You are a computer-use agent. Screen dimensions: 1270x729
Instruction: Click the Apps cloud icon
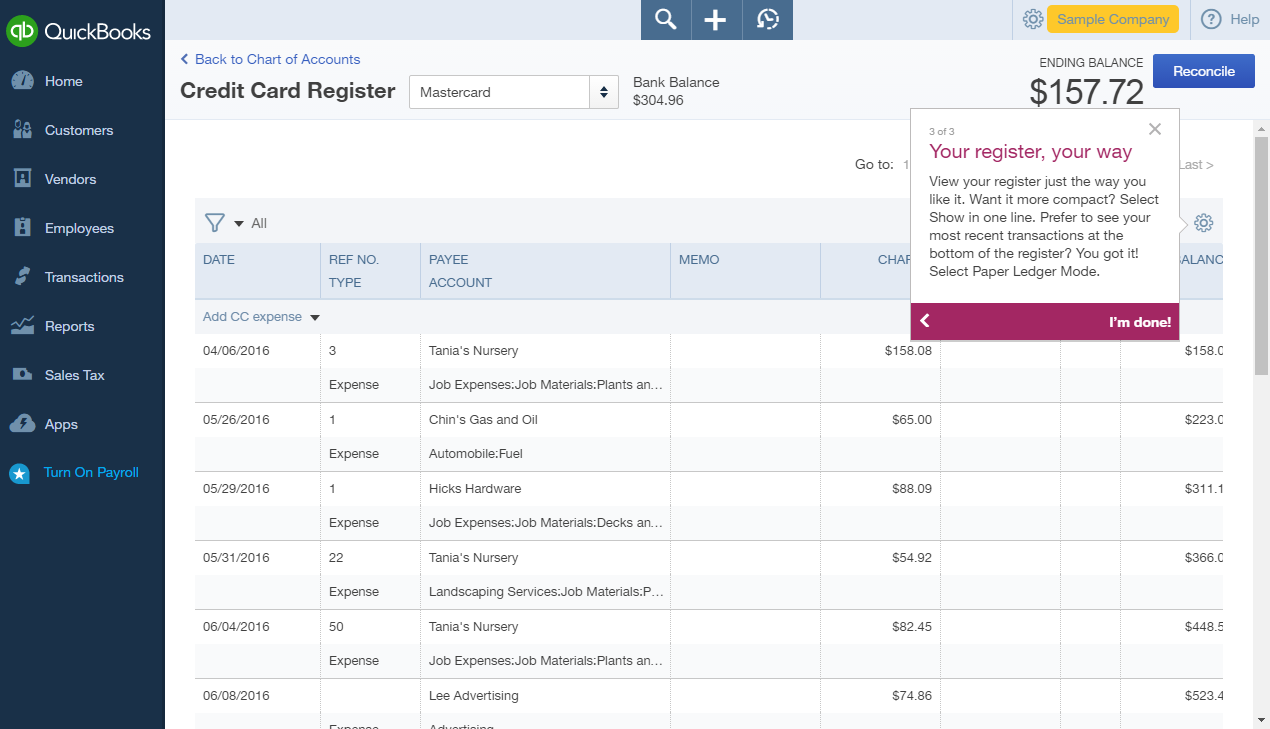[x=22, y=424]
